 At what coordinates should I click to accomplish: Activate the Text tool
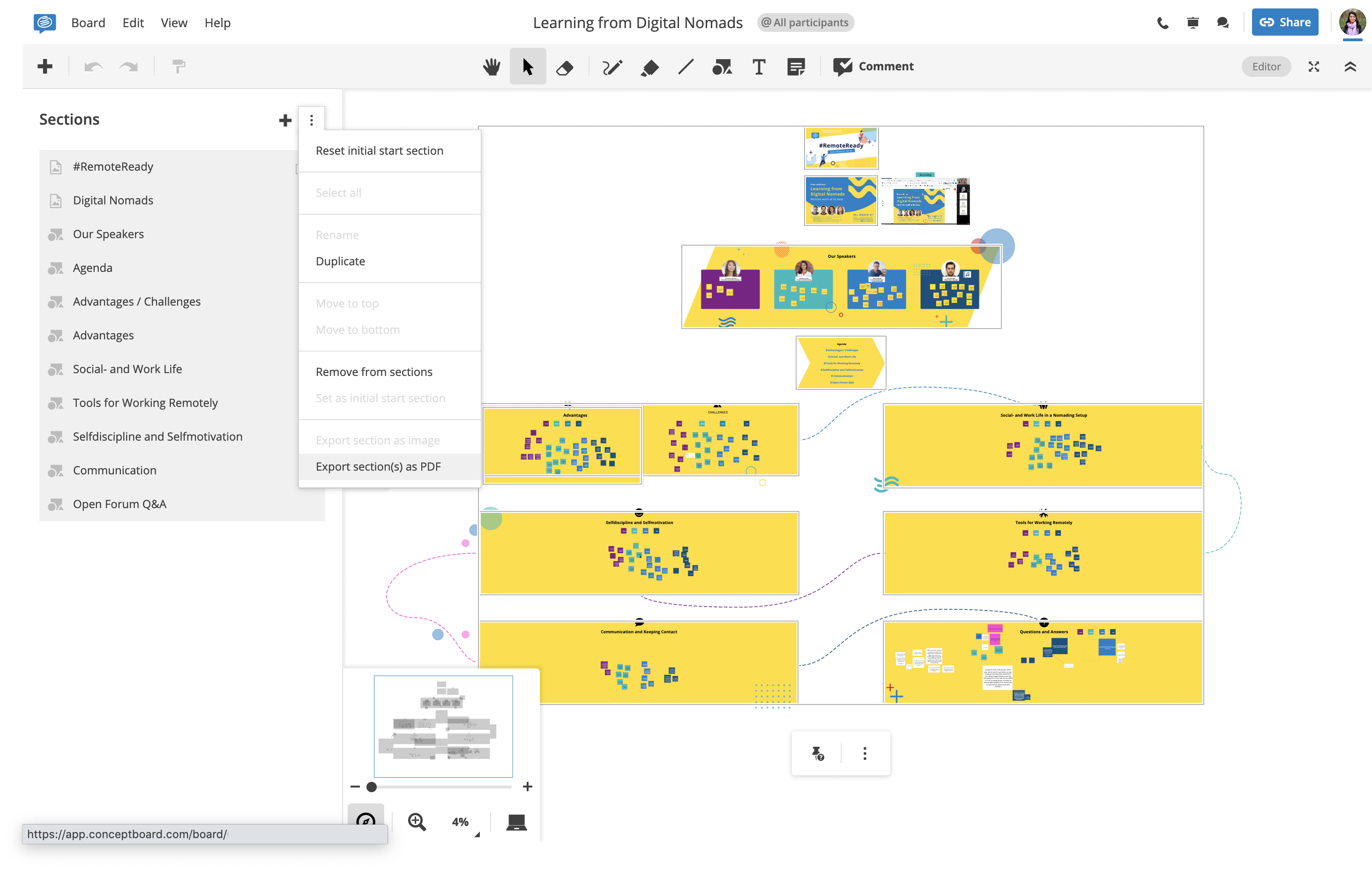tap(758, 67)
